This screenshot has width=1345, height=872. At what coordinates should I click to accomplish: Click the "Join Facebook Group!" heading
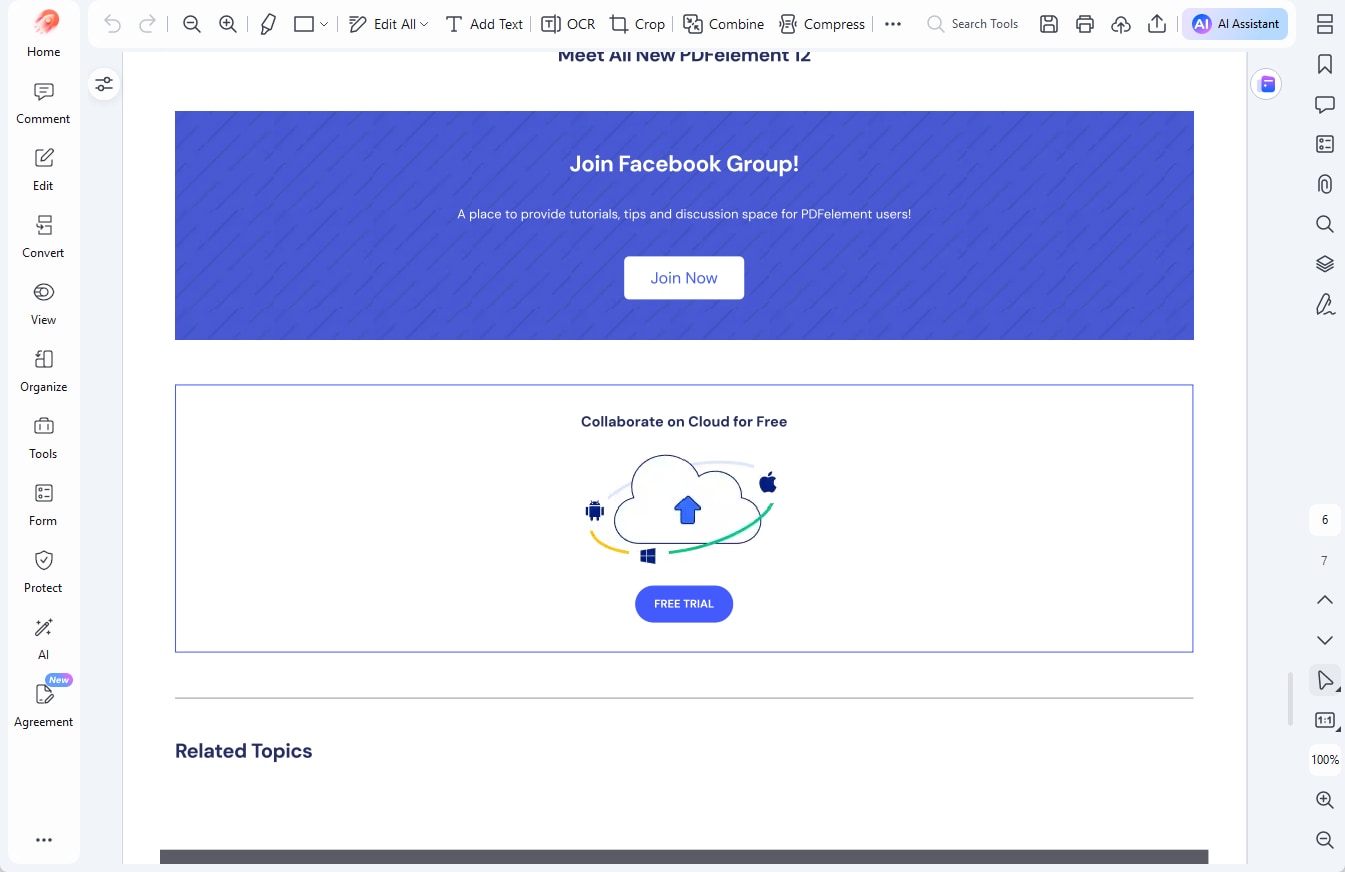point(684,164)
